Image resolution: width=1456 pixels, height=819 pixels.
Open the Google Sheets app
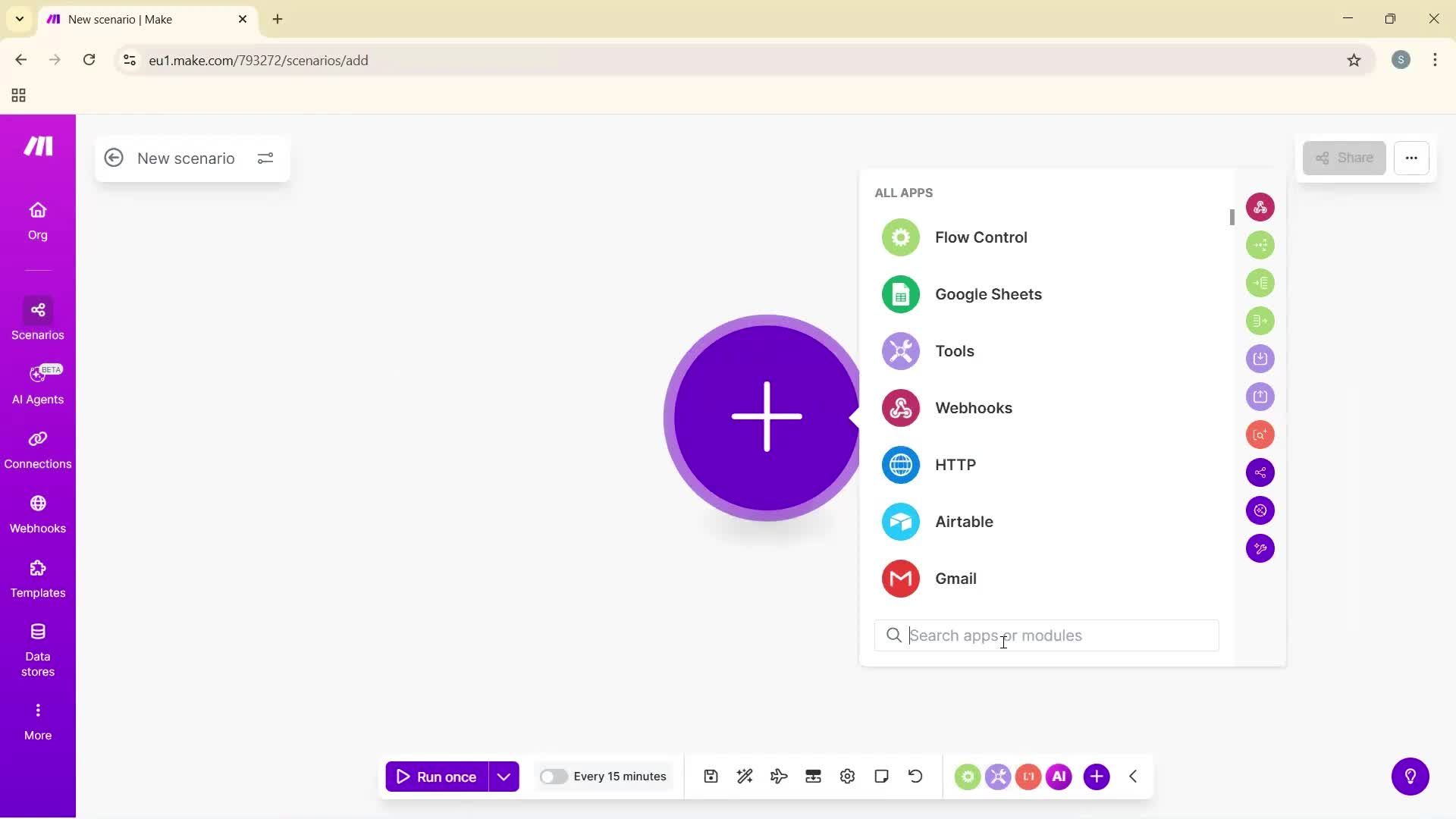[x=987, y=294]
